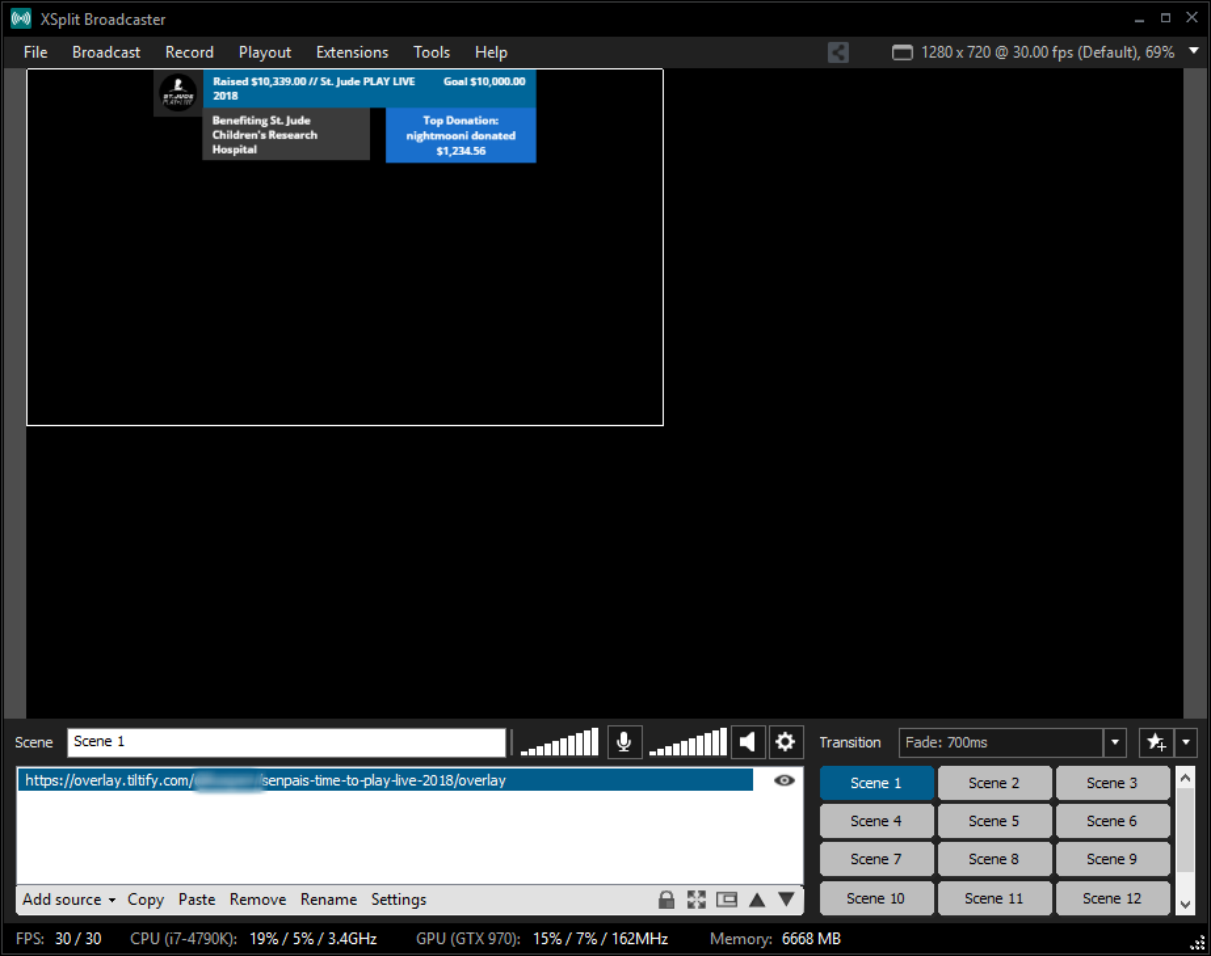Click Paste in source toolbar
The width and height of the screenshot is (1211, 956).
click(197, 899)
